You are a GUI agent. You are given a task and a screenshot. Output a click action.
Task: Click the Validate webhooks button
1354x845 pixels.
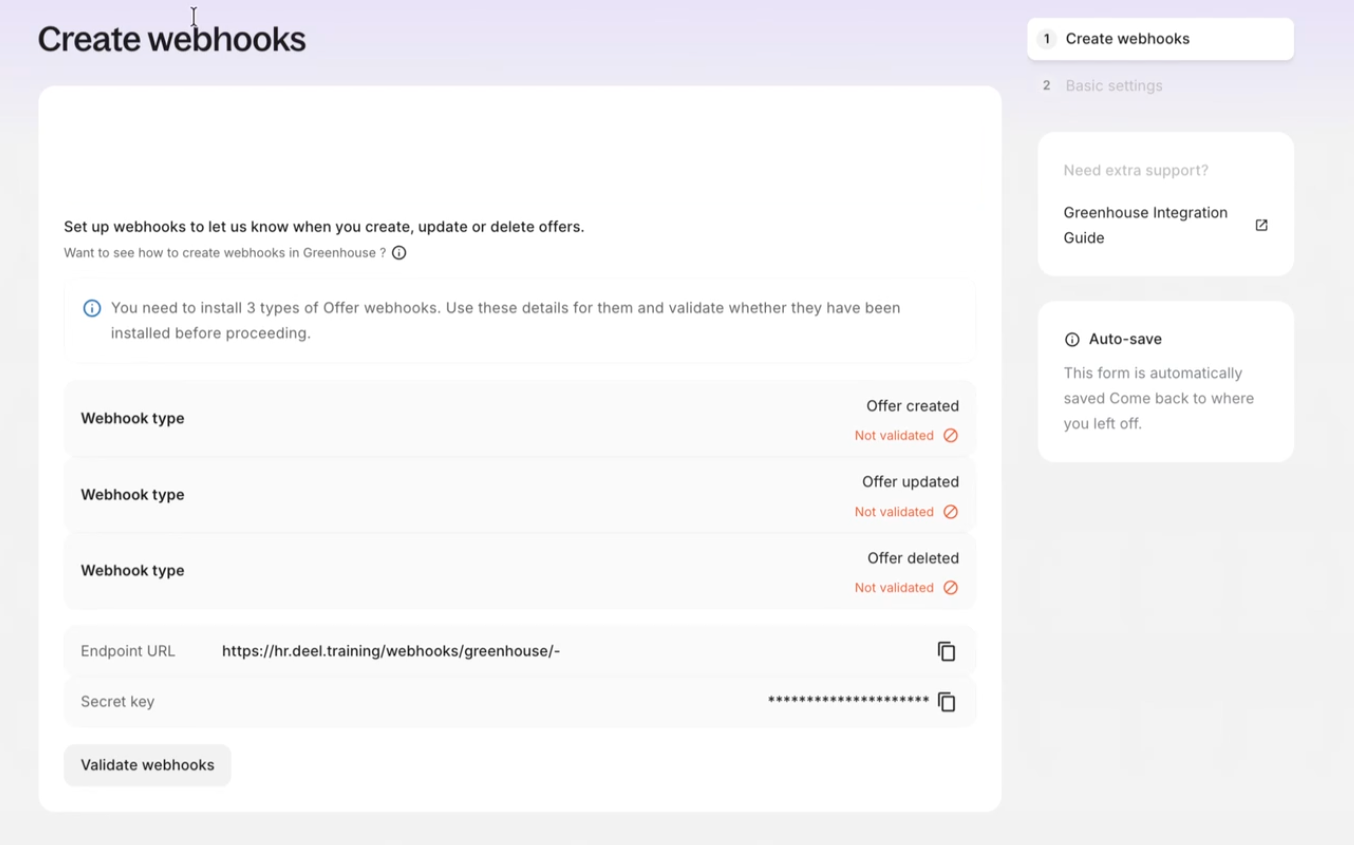pyautogui.click(x=147, y=765)
